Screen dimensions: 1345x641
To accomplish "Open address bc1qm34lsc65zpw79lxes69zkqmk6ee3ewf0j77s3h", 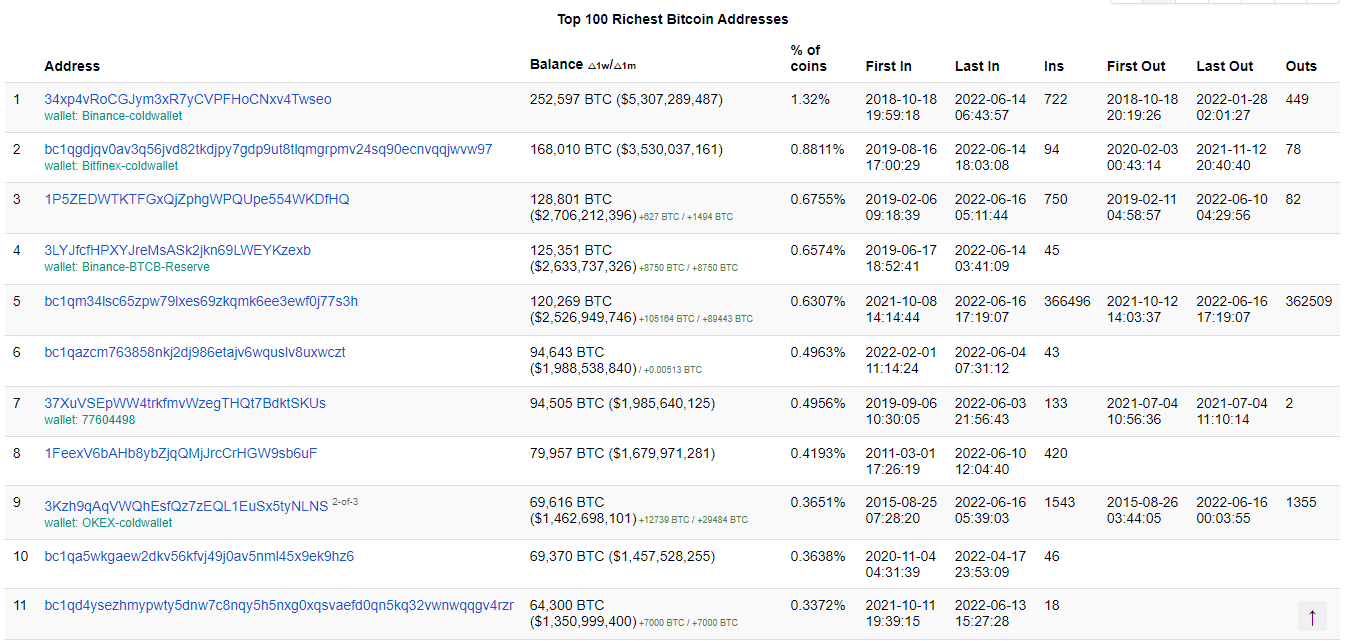I will click(201, 301).
